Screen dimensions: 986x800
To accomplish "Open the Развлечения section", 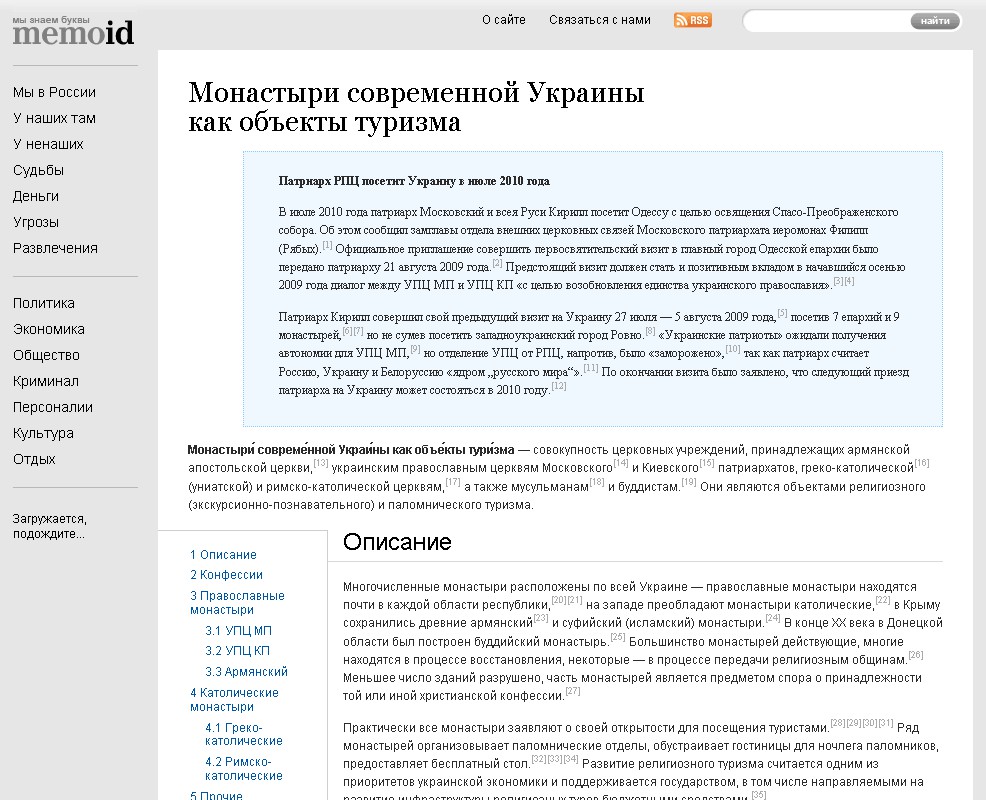I will (55, 248).
